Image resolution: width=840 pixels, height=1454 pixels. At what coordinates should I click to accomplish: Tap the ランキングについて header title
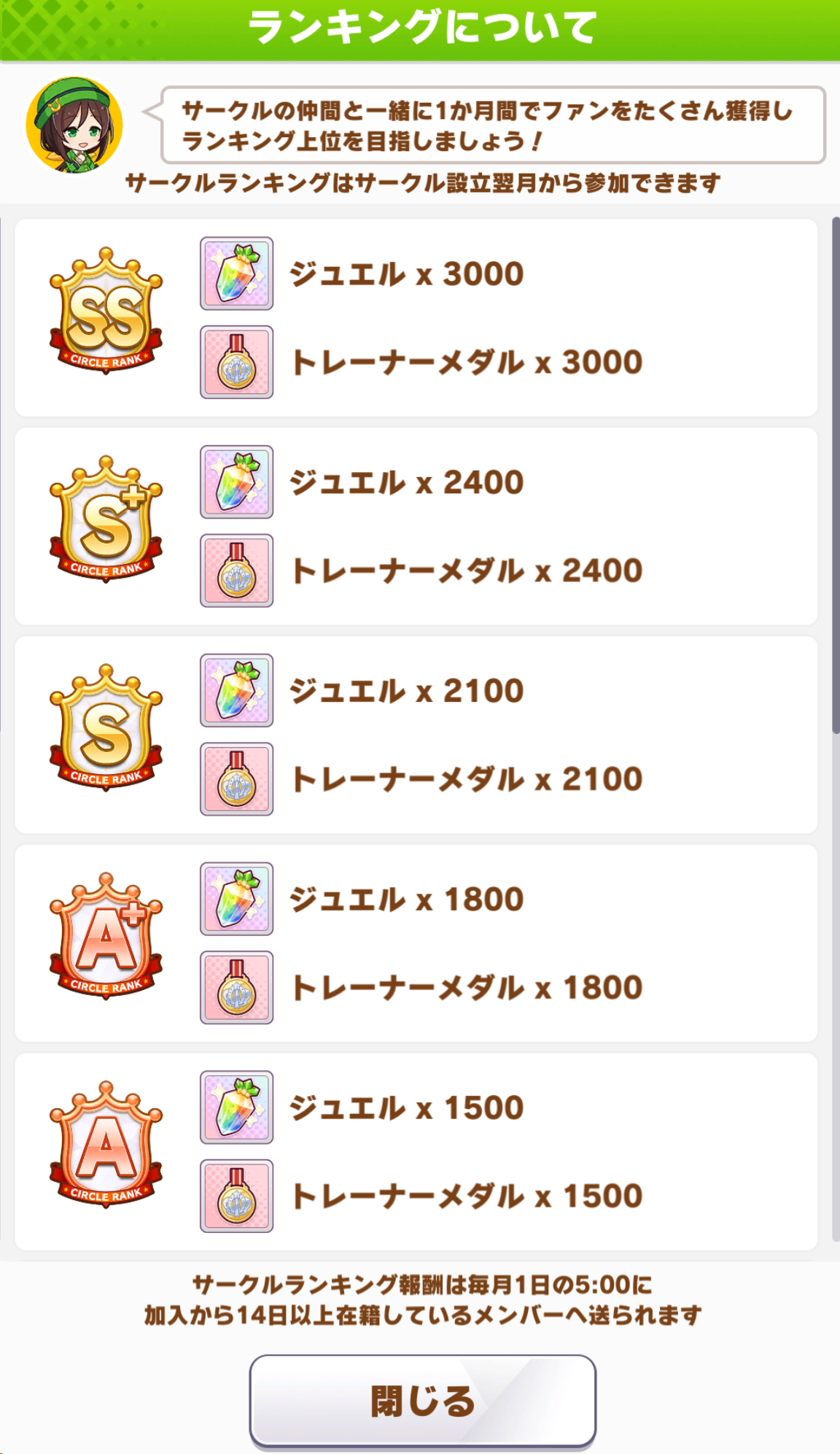pyautogui.click(x=423, y=28)
